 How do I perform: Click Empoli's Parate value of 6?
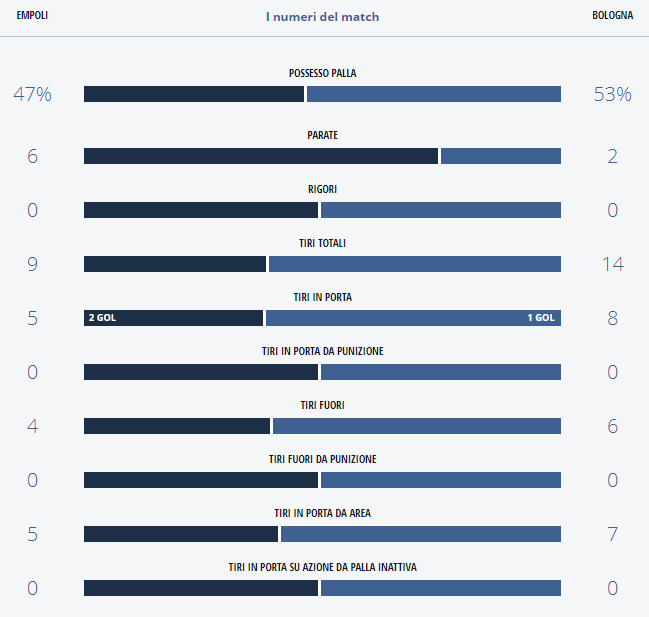32,157
